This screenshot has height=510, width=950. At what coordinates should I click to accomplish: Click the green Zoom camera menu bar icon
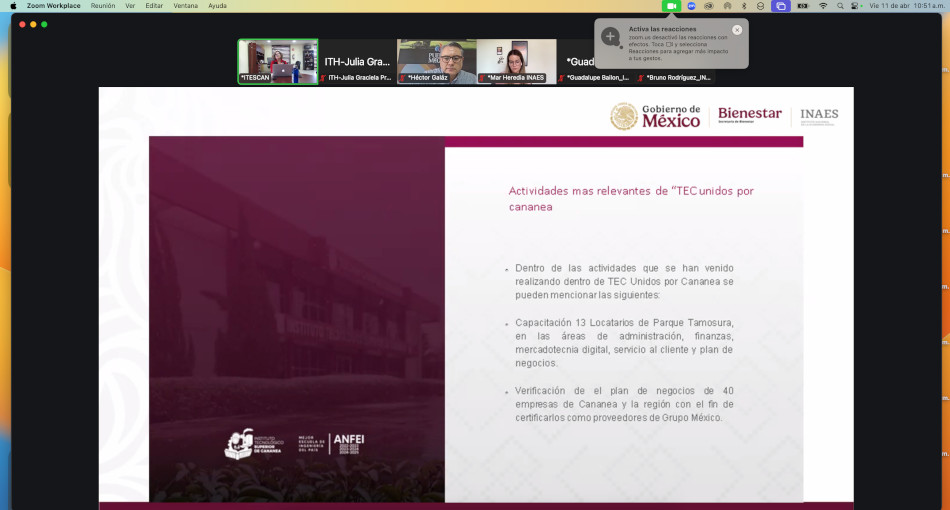click(x=672, y=5)
